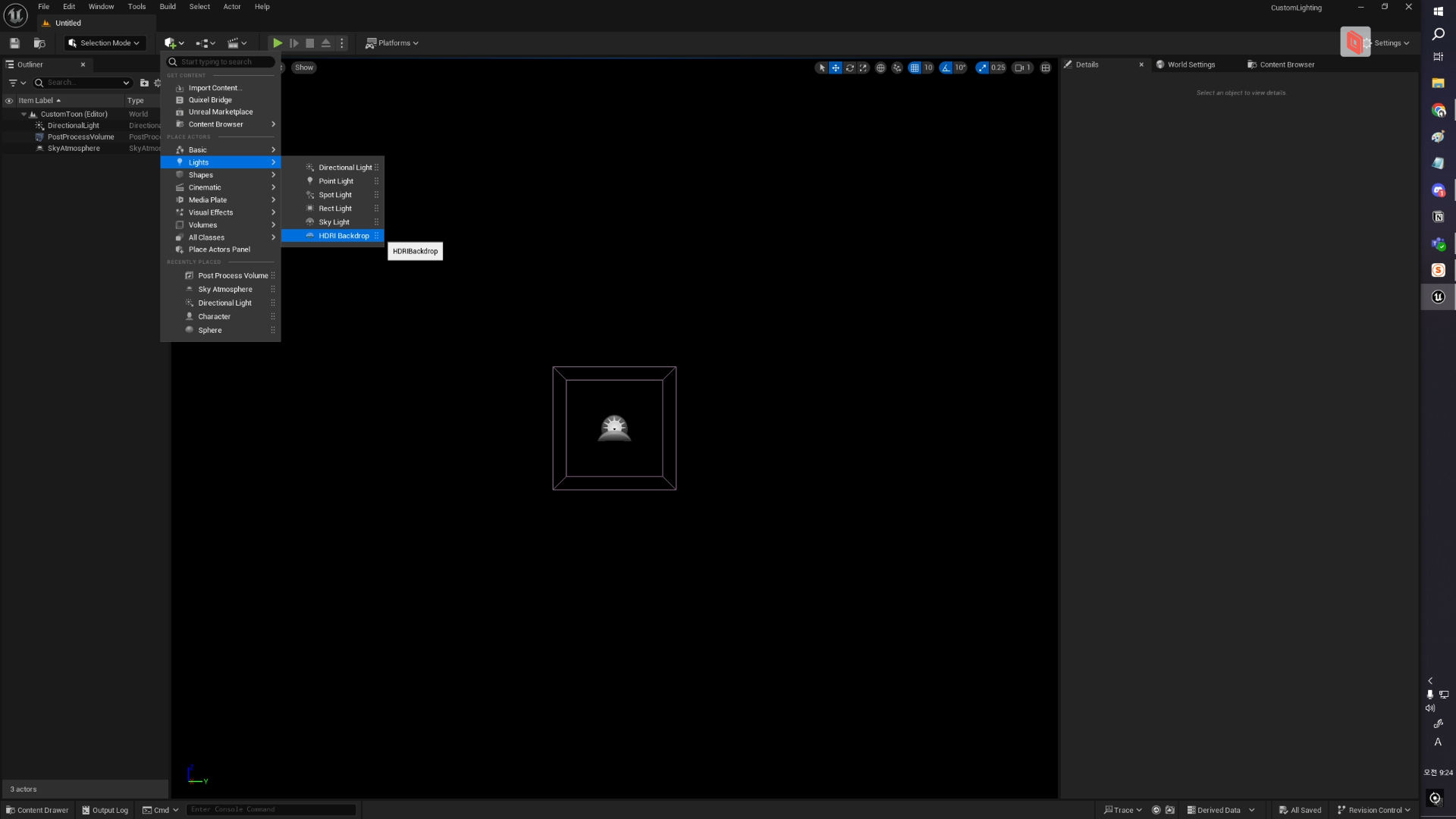Click the Unreal Engine taskbar icon
The image size is (1456, 819).
tap(1438, 297)
